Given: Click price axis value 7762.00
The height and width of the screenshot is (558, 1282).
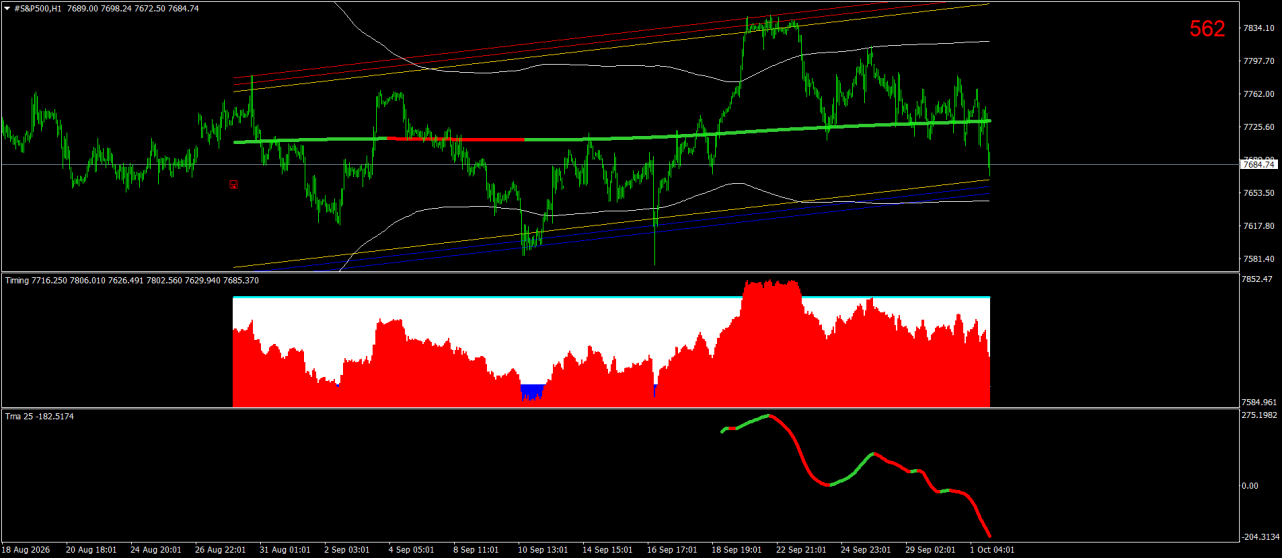Looking at the screenshot, I should coord(1259,94).
